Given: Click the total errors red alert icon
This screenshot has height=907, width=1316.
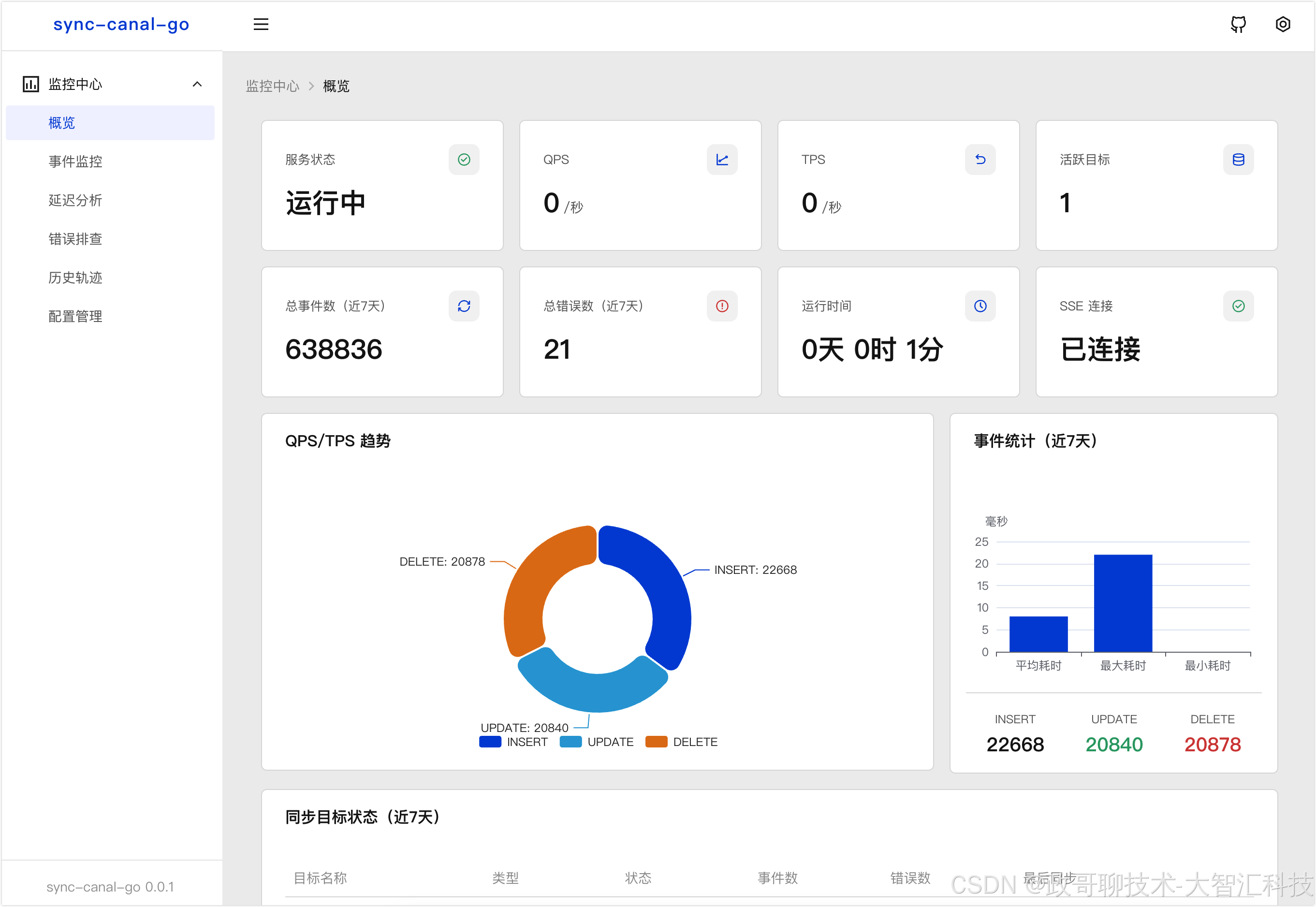Looking at the screenshot, I should (722, 307).
